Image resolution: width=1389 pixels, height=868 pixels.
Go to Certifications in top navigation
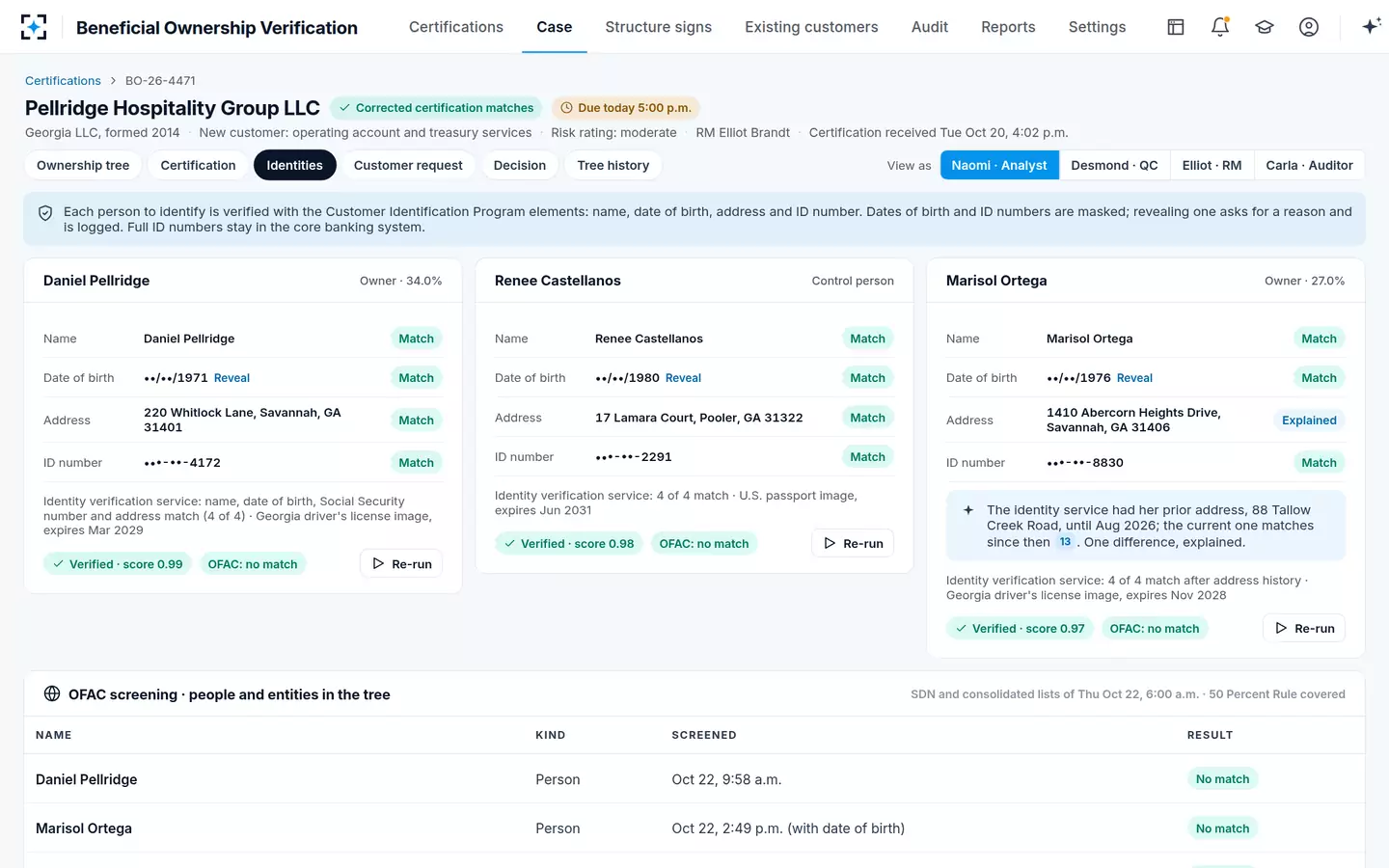[456, 27]
